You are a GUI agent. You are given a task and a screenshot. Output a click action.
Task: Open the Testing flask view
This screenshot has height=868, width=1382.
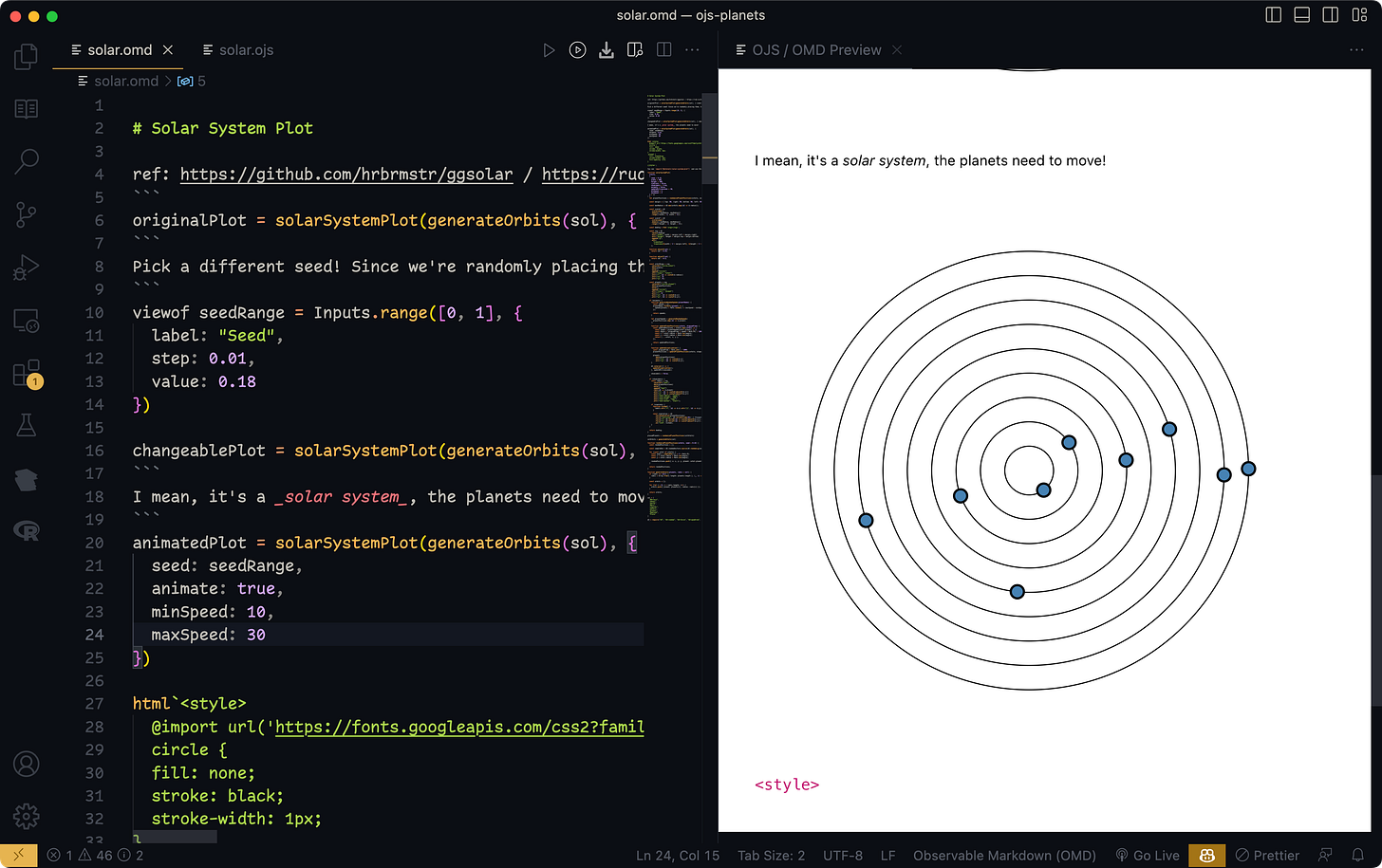(27, 425)
